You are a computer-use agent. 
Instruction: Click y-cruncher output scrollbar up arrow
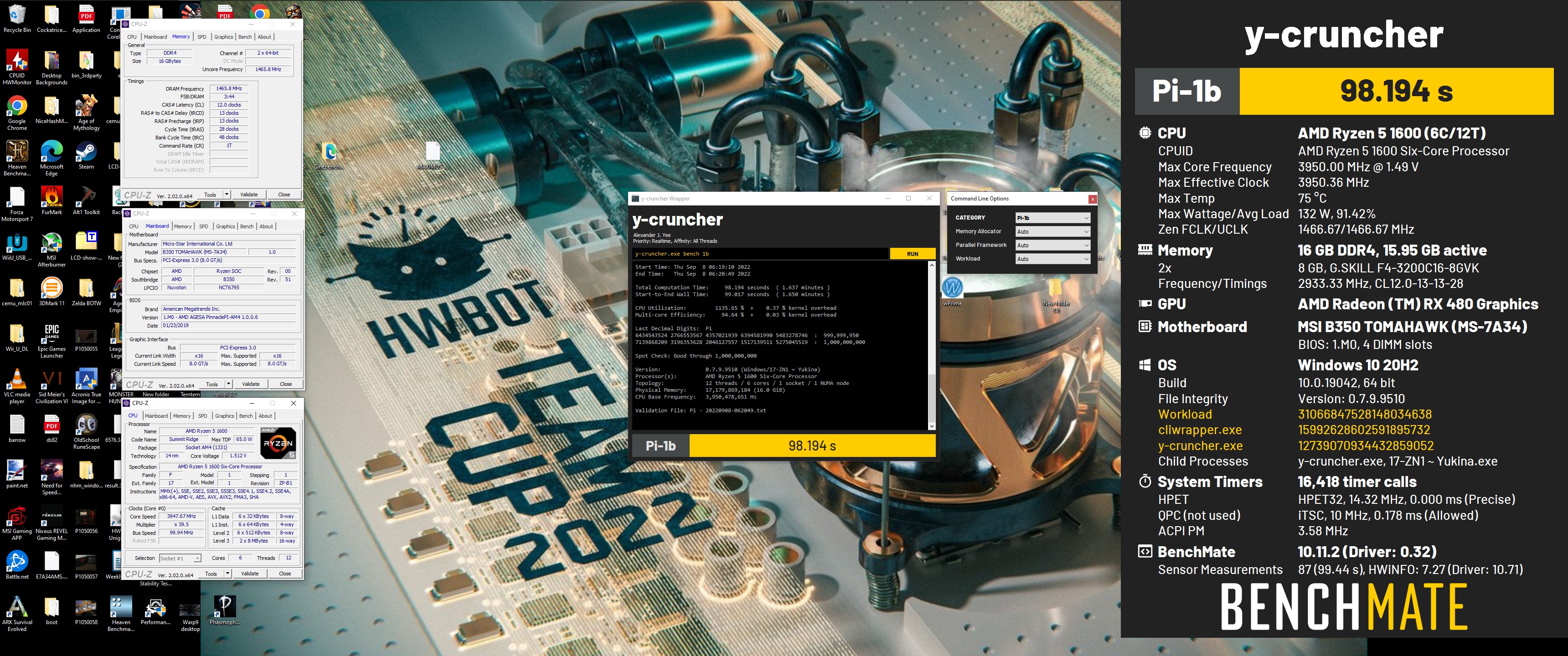click(931, 265)
